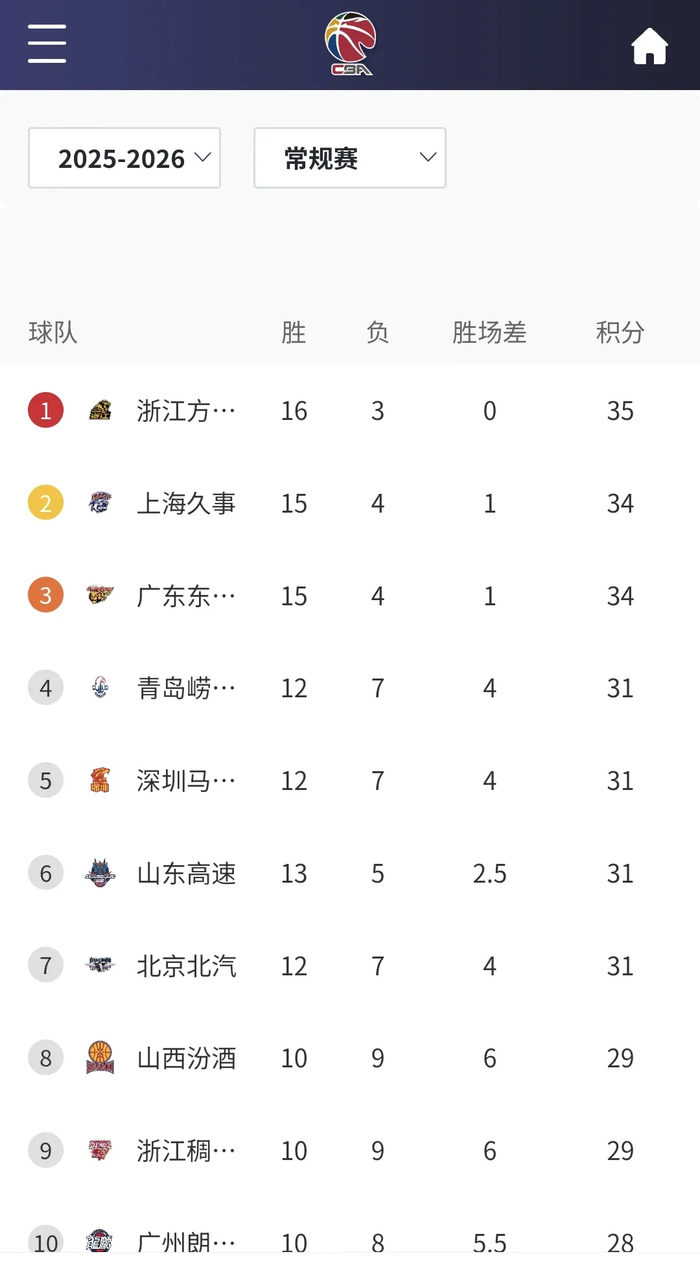Select the 山东高速 team name
700x1265 pixels.
coord(186,874)
